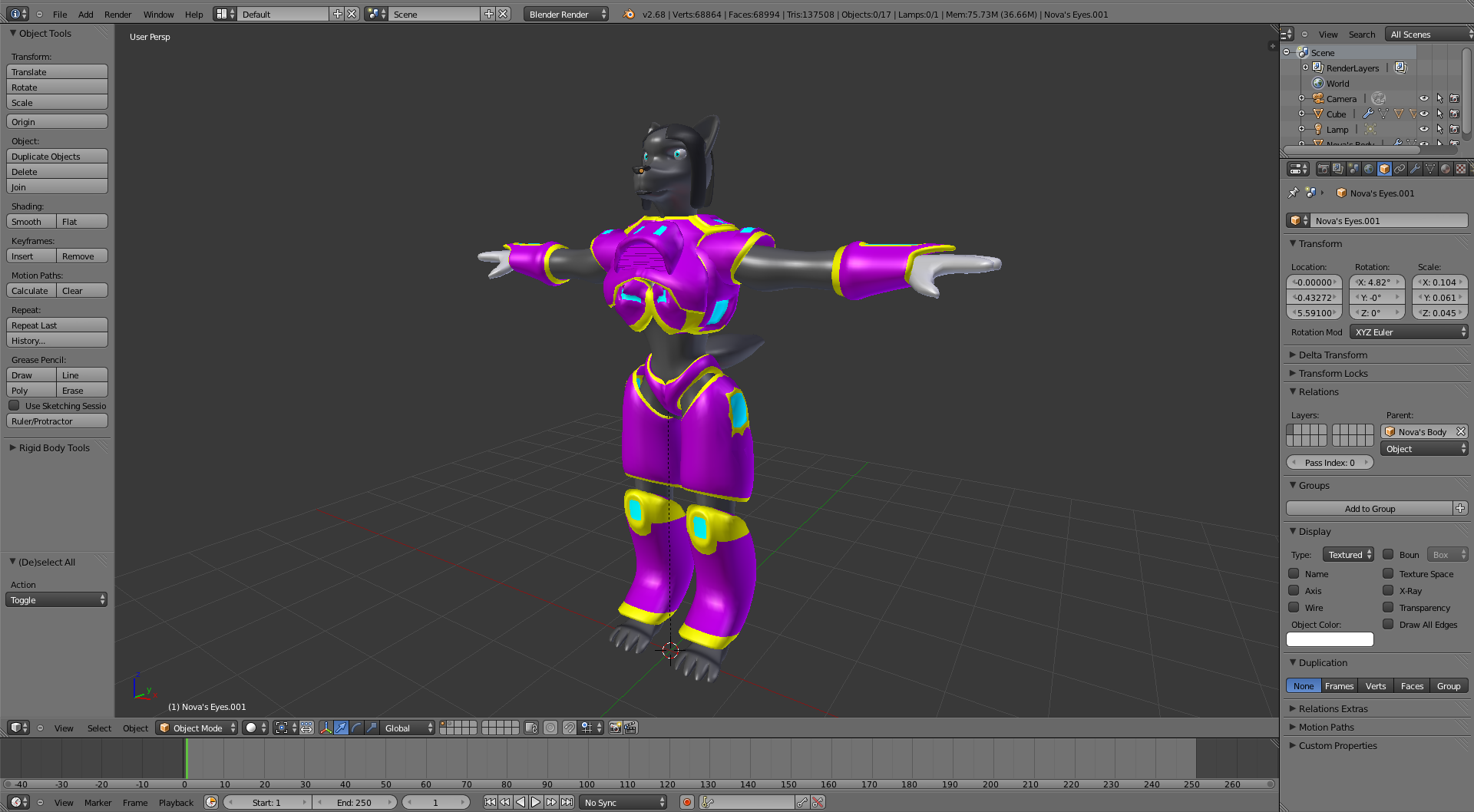Click the Lamp object icon in outliner
The image size is (1474, 812).
[1318, 129]
